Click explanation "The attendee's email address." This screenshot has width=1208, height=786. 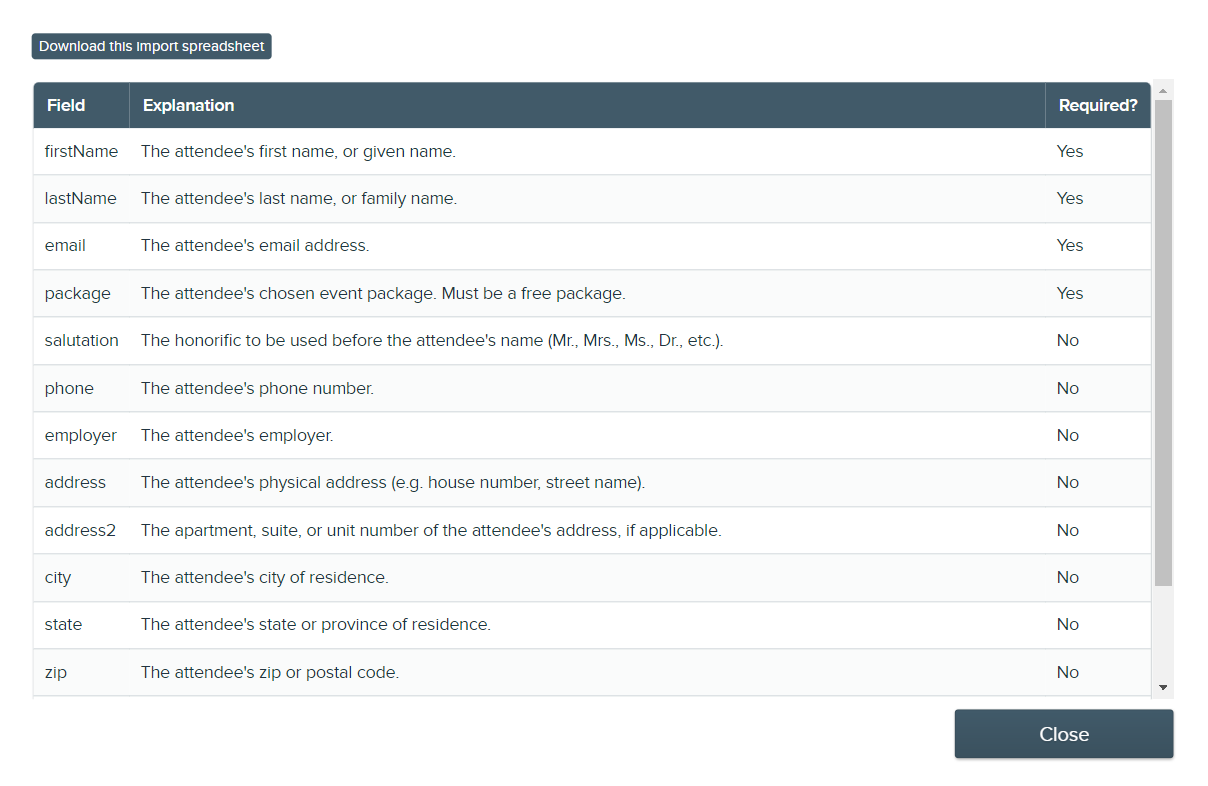tap(255, 246)
